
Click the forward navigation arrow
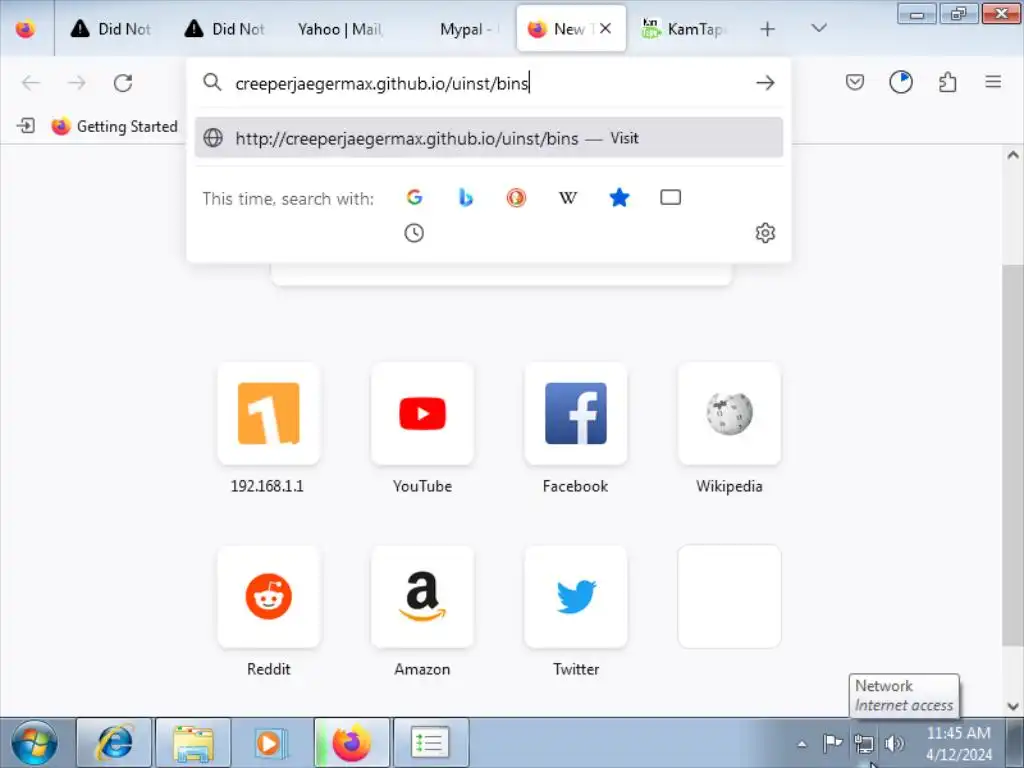(x=77, y=82)
